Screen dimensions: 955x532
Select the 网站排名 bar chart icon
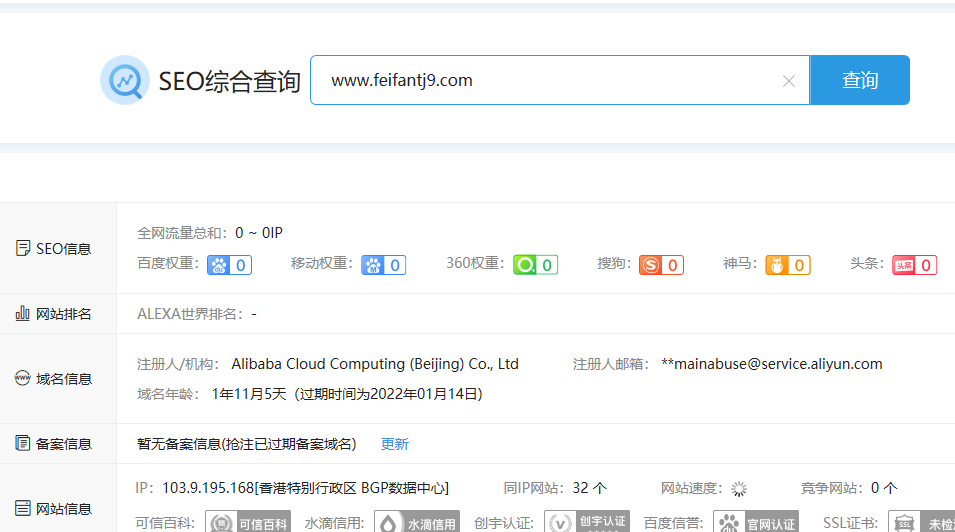(x=23, y=313)
